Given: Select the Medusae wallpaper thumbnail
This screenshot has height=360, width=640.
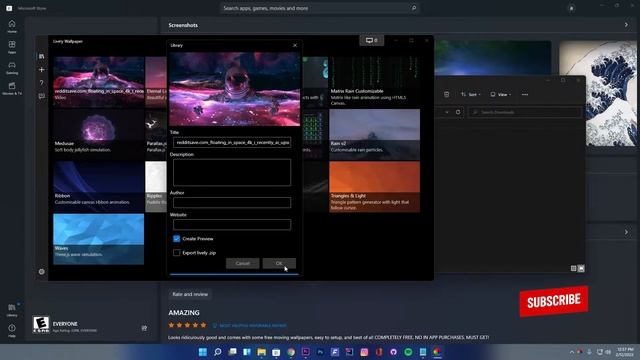Looking at the screenshot, I should pos(98,134).
